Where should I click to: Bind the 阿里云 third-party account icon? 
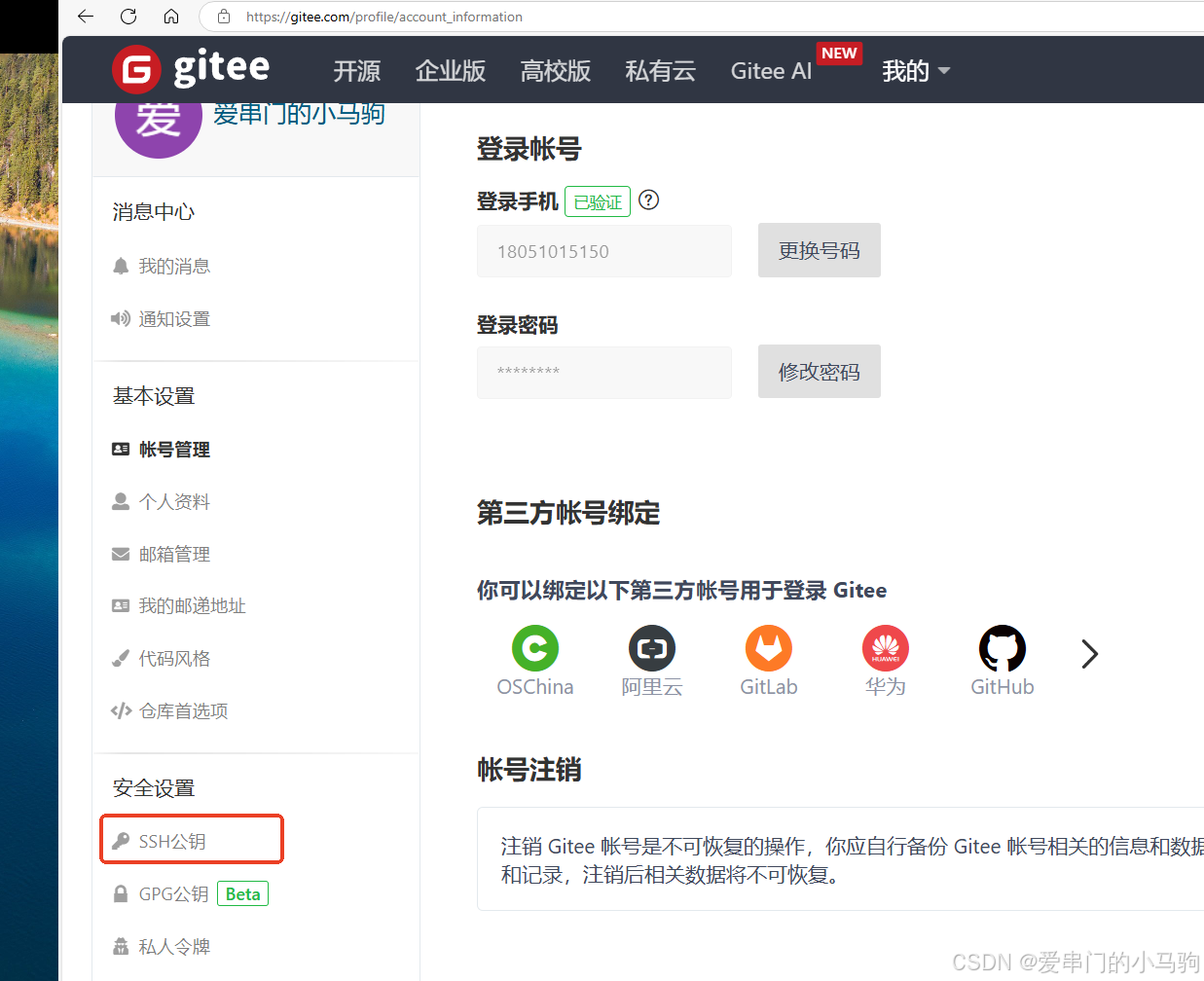coord(652,648)
